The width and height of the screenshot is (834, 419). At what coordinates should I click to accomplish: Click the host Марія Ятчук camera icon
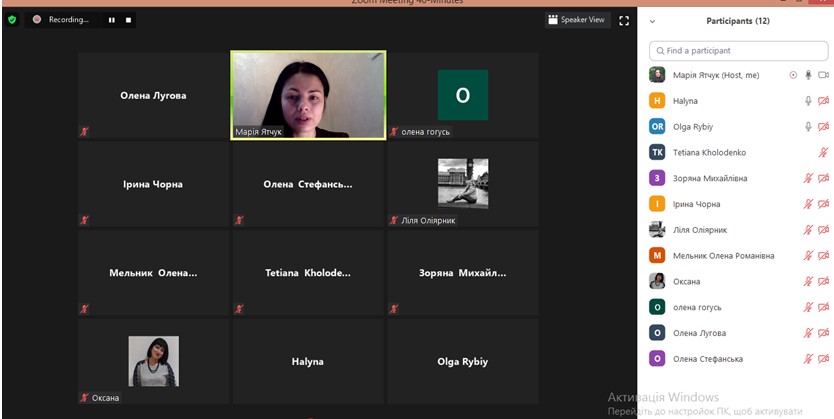pos(824,75)
